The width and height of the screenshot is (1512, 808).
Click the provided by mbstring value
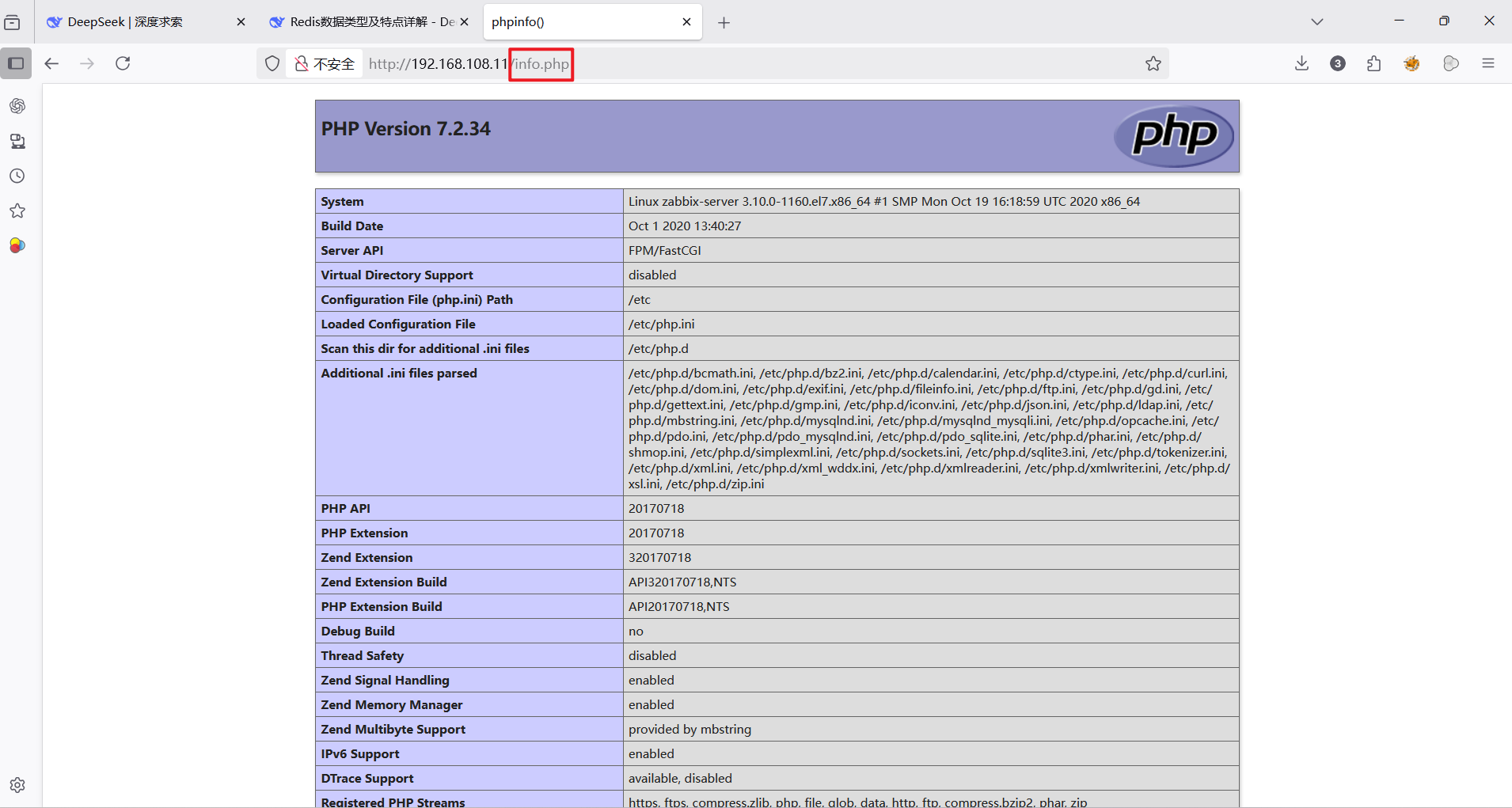(690, 730)
